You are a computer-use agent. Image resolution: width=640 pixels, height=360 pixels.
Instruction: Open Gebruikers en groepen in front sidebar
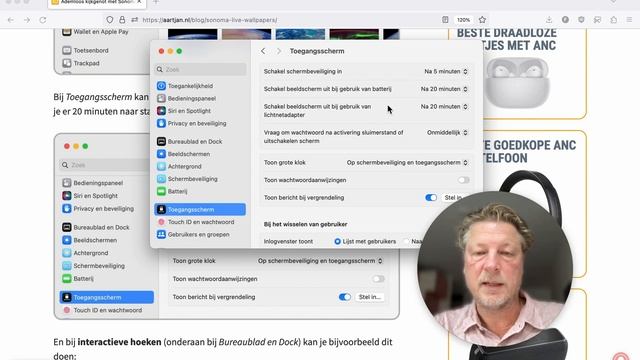[x=200, y=234]
